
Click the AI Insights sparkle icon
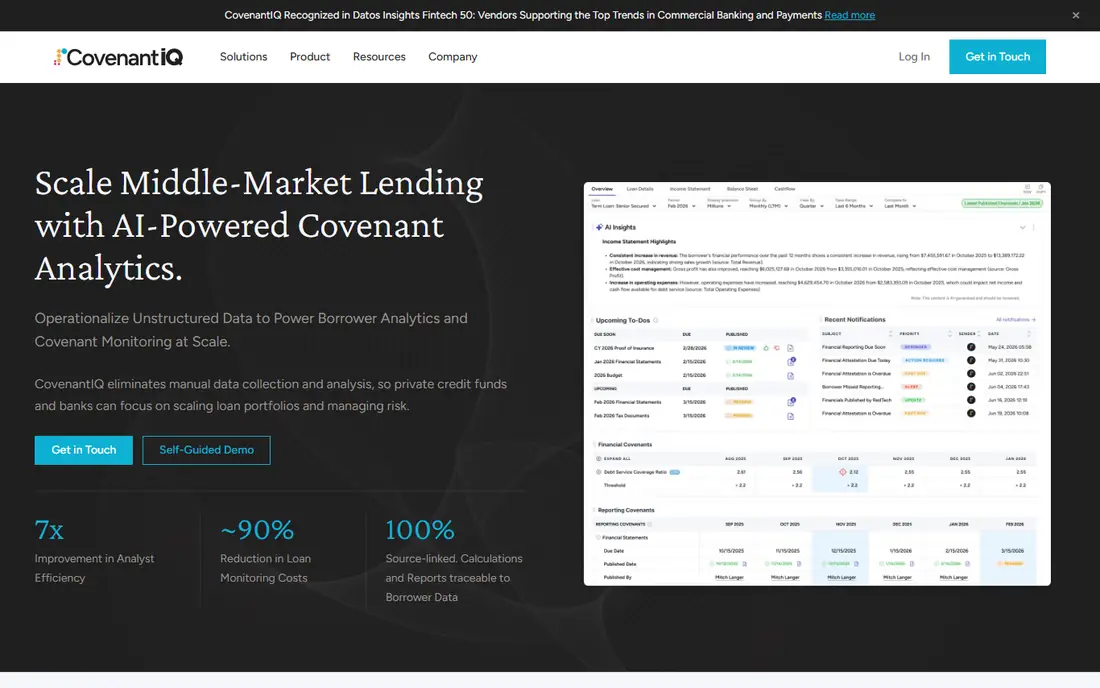point(599,227)
